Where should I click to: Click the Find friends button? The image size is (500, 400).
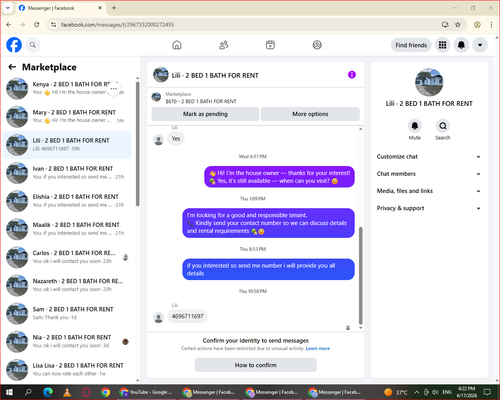click(411, 45)
